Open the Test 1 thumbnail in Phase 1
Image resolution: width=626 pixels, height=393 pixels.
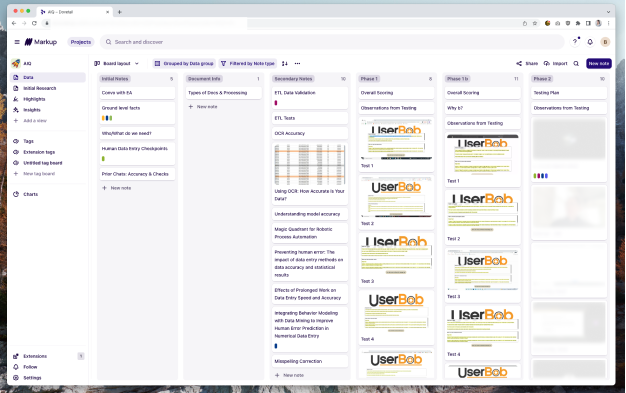pyautogui.click(x=396, y=139)
